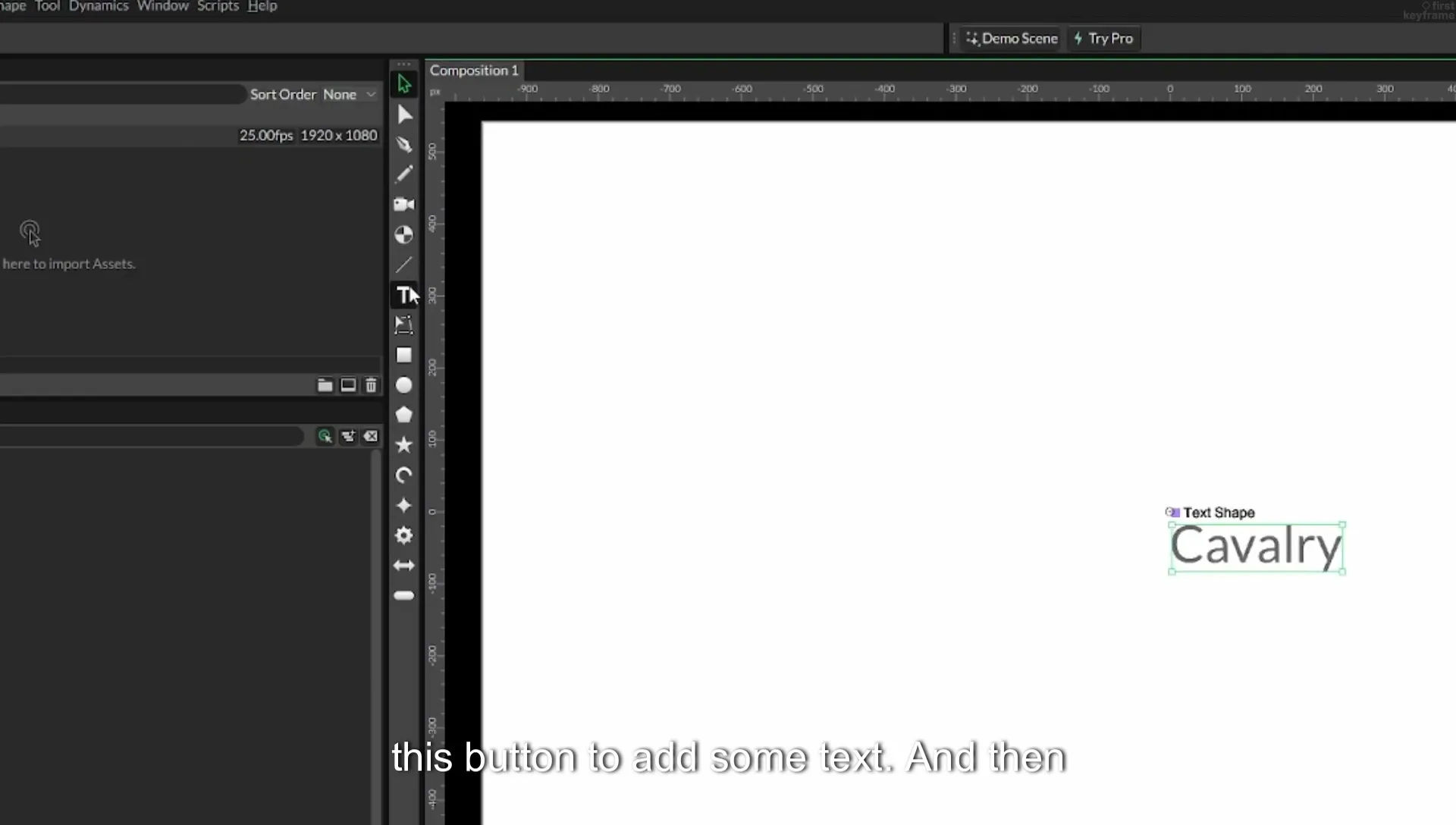The image size is (1456, 825).
Task: Select the green Selection arrow tool
Action: (404, 83)
